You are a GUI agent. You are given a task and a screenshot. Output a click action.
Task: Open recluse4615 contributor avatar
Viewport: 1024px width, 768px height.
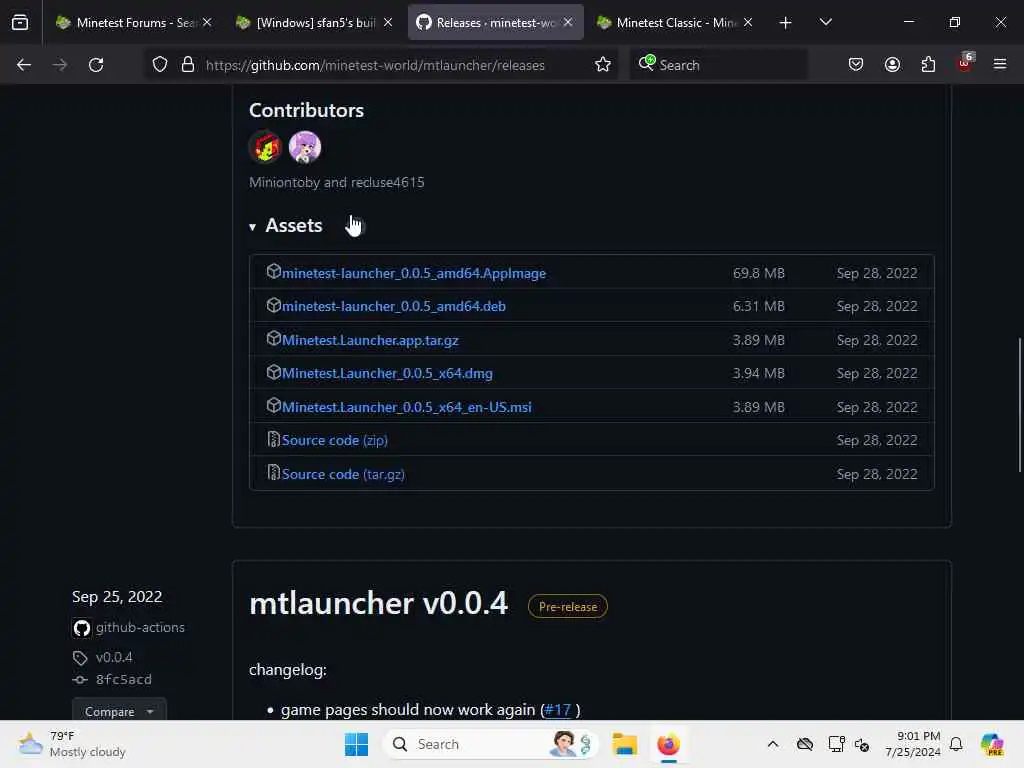pos(305,146)
